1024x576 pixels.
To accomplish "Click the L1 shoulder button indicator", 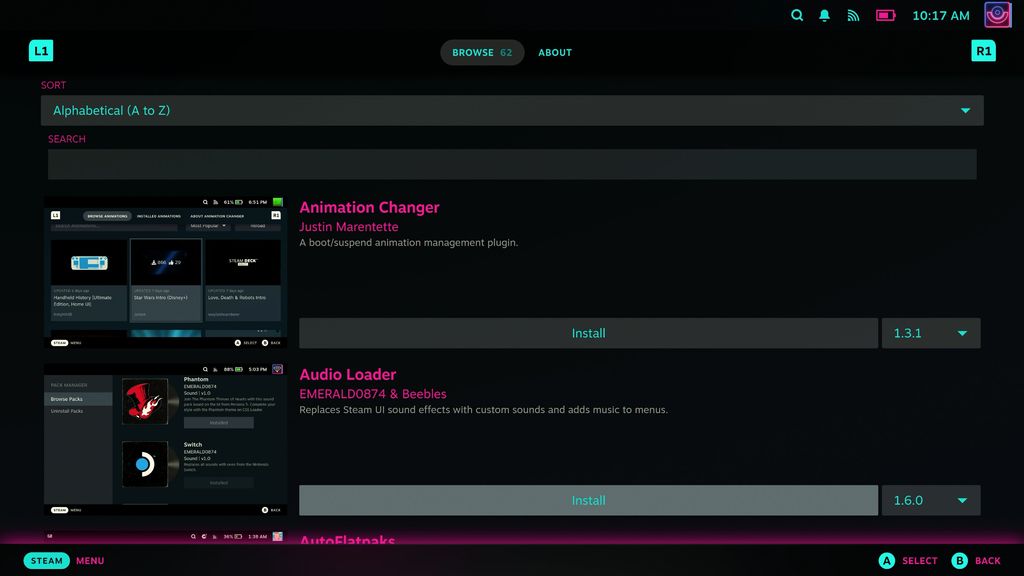I will point(40,50).
